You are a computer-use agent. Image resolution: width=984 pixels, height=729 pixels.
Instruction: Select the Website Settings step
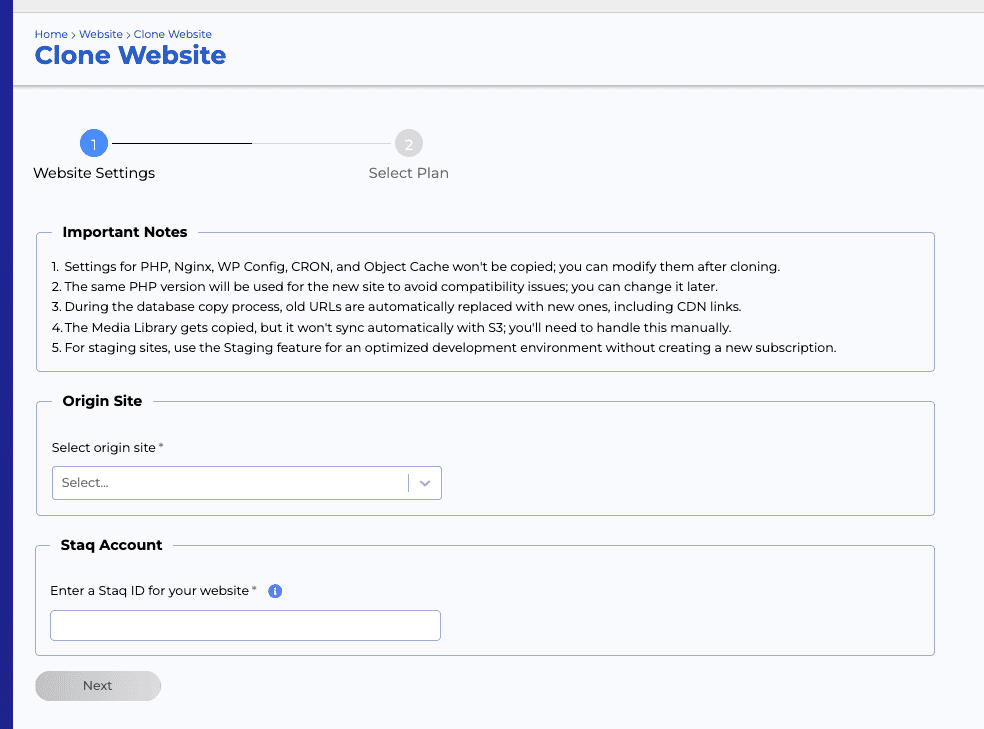(x=94, y=173)
